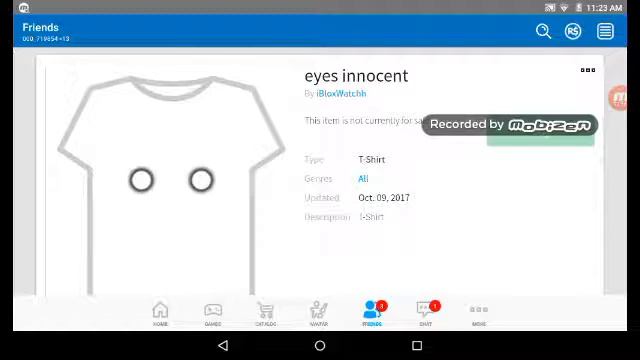640x360 pixels.
Task: Tap the Robux R$ icon
Action: pyautogui.click(x=573, y=31)
